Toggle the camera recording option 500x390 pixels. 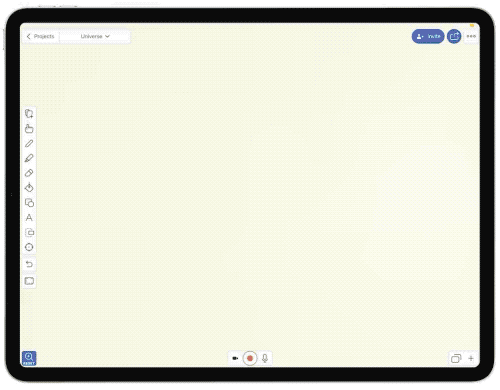(x=235, y=358)
